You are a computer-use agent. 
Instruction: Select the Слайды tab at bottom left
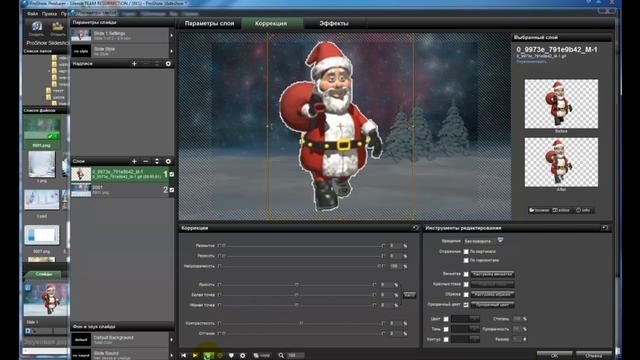point(44,274)
